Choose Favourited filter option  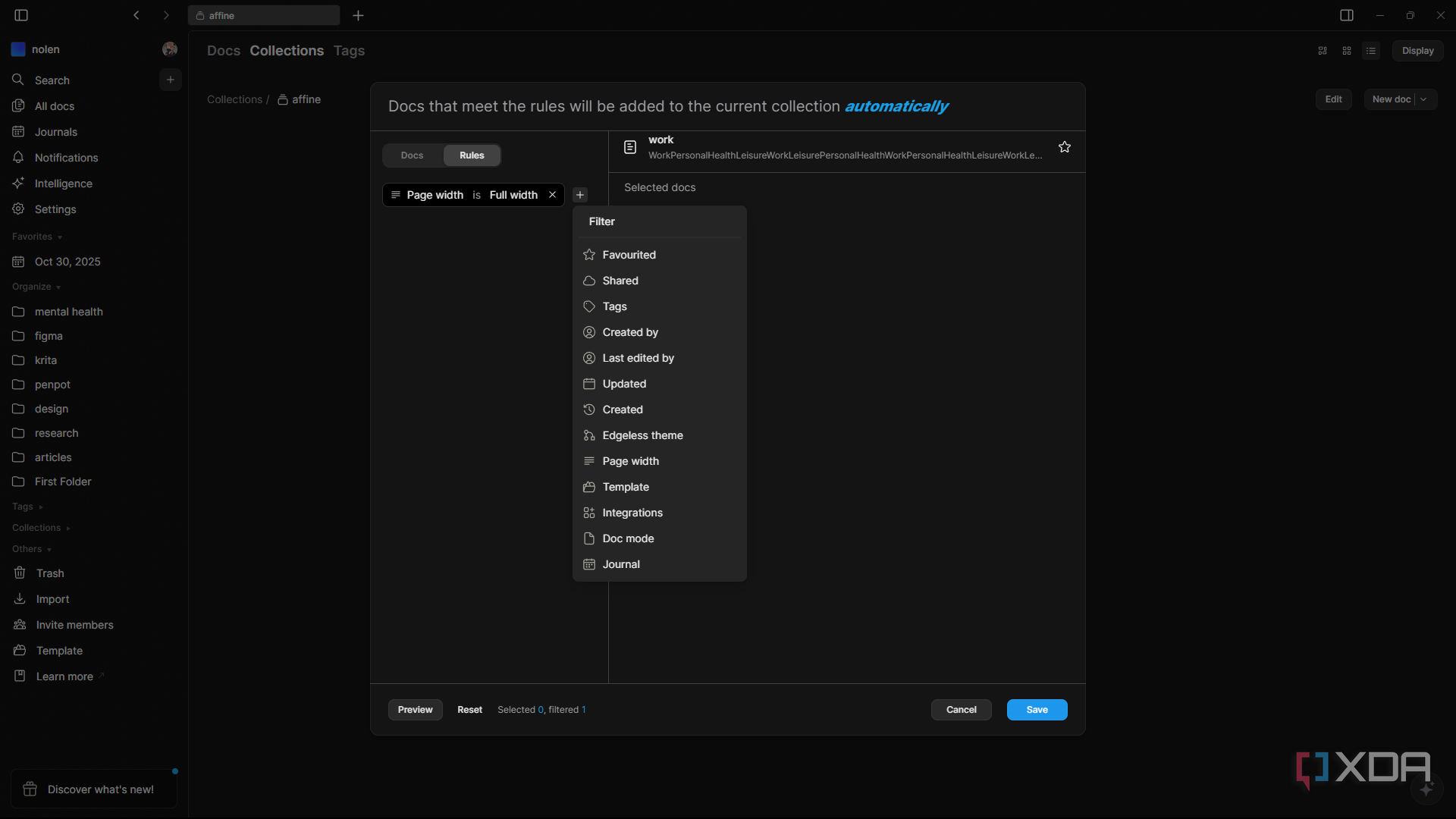coord(660,255)
